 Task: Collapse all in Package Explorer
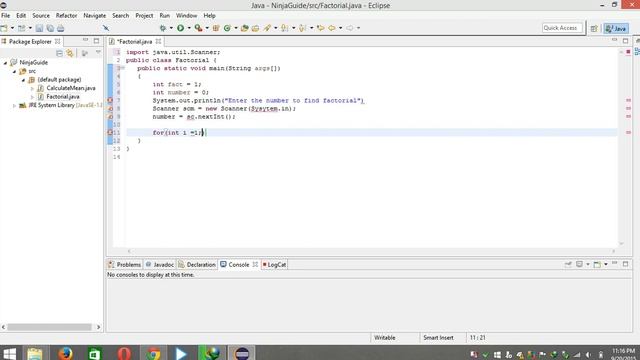coord(59,53)
